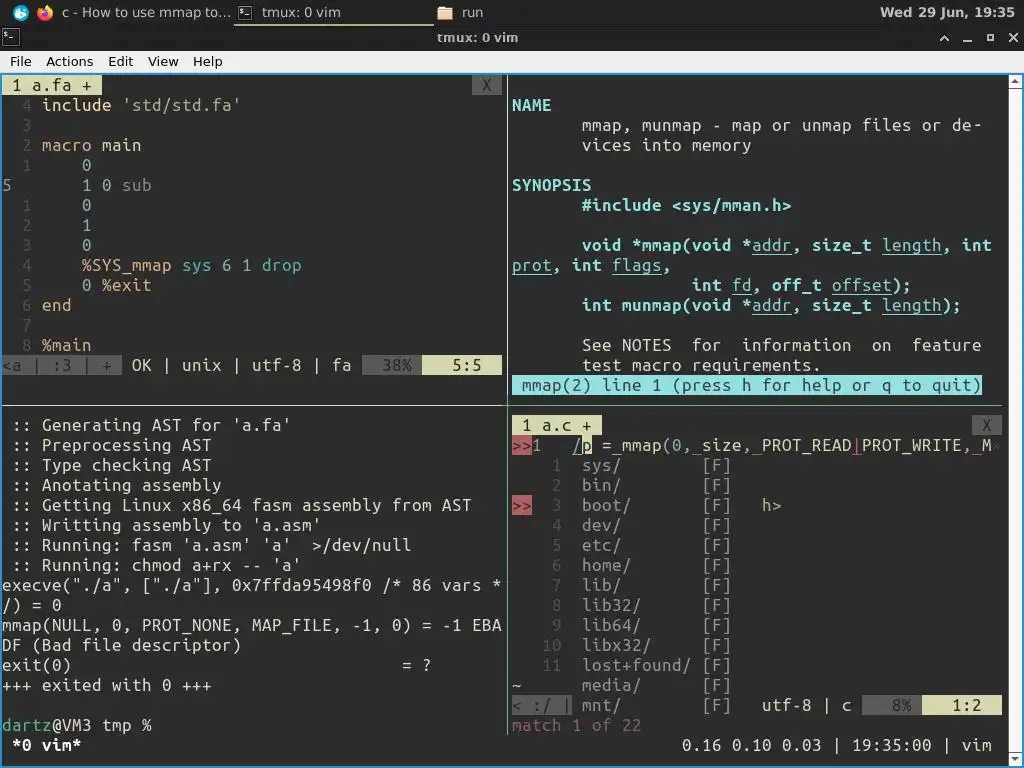Viewport: 1024px width, 768px height.
Task: Click the 'dartz@VM3 tmp %' shell prompt
Action: pos(76,725)
